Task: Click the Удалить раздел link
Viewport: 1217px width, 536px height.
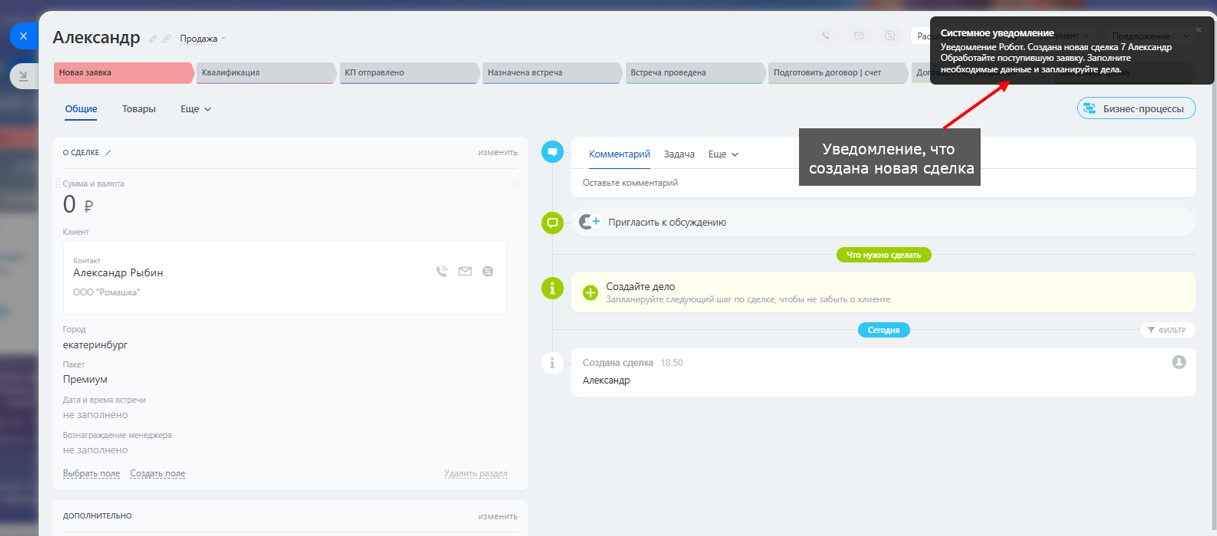Action: [476, 474]
